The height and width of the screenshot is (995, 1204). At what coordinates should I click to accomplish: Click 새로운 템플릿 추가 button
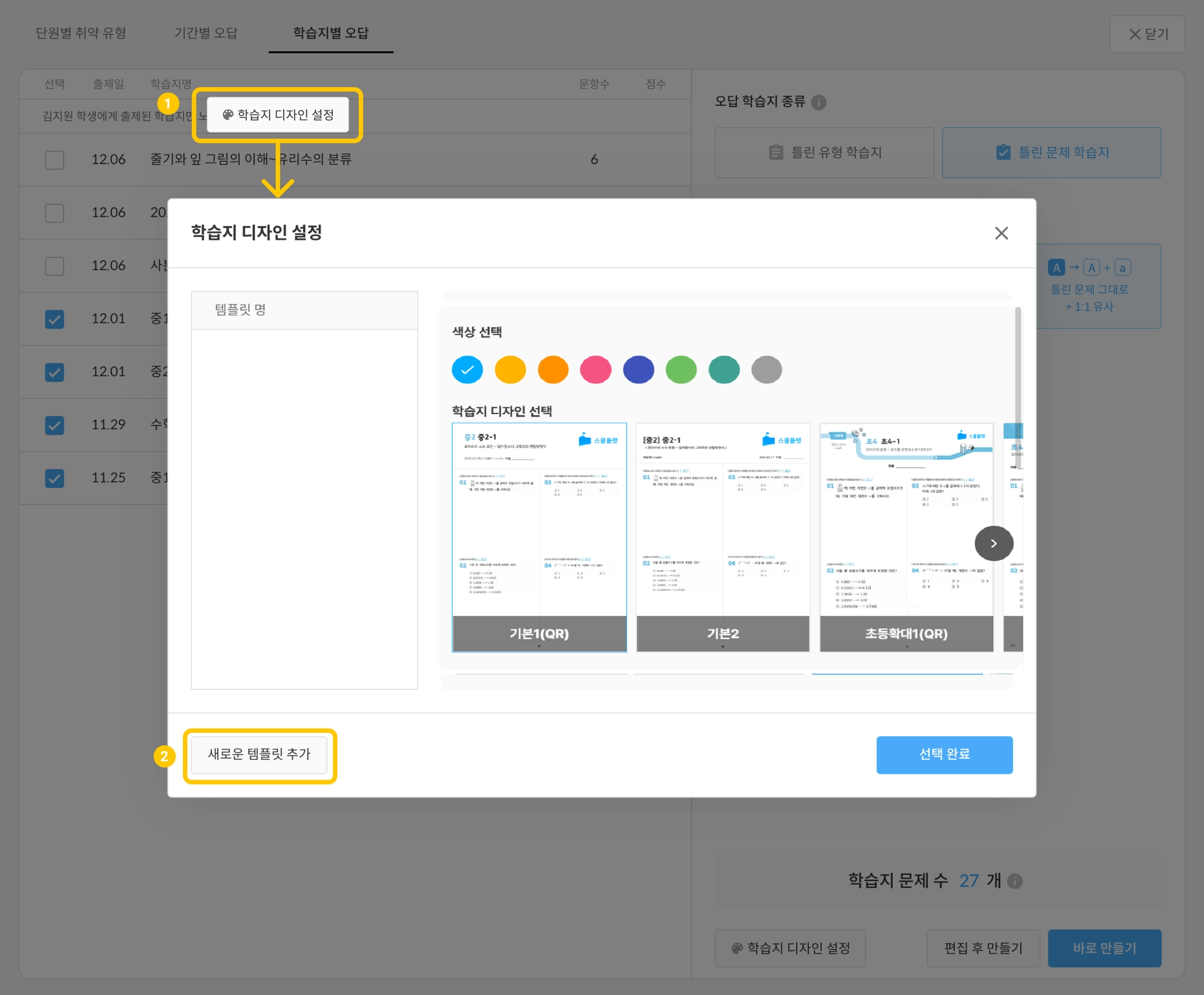coord(259,754)
